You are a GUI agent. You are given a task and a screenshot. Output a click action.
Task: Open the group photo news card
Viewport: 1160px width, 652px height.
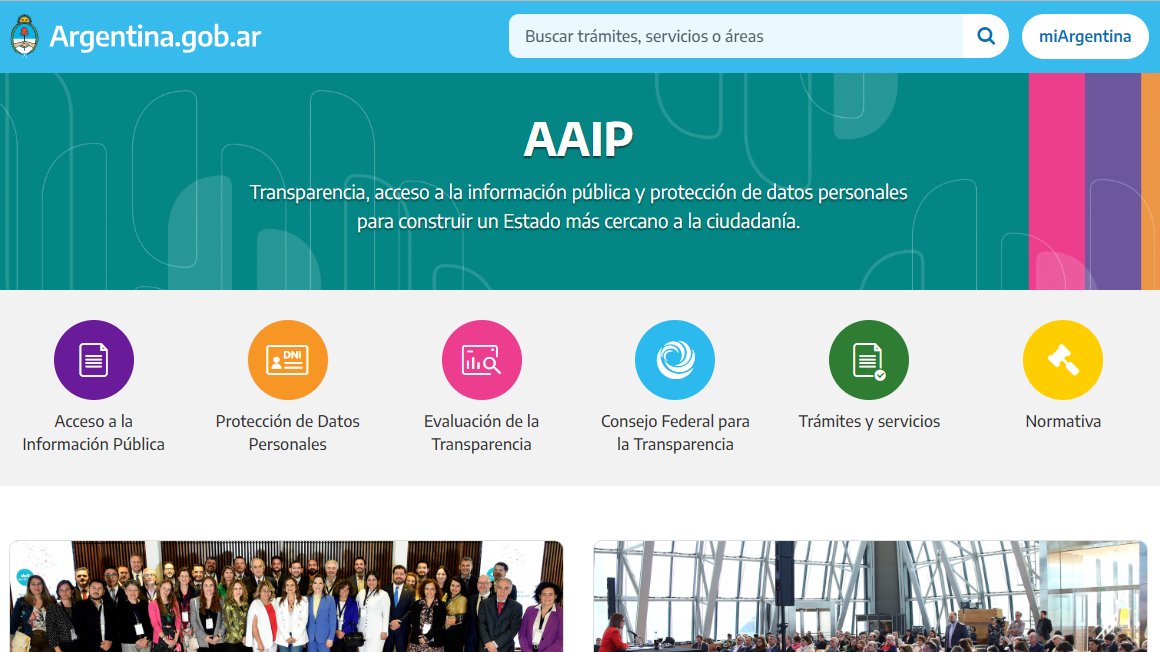point(286,596)
